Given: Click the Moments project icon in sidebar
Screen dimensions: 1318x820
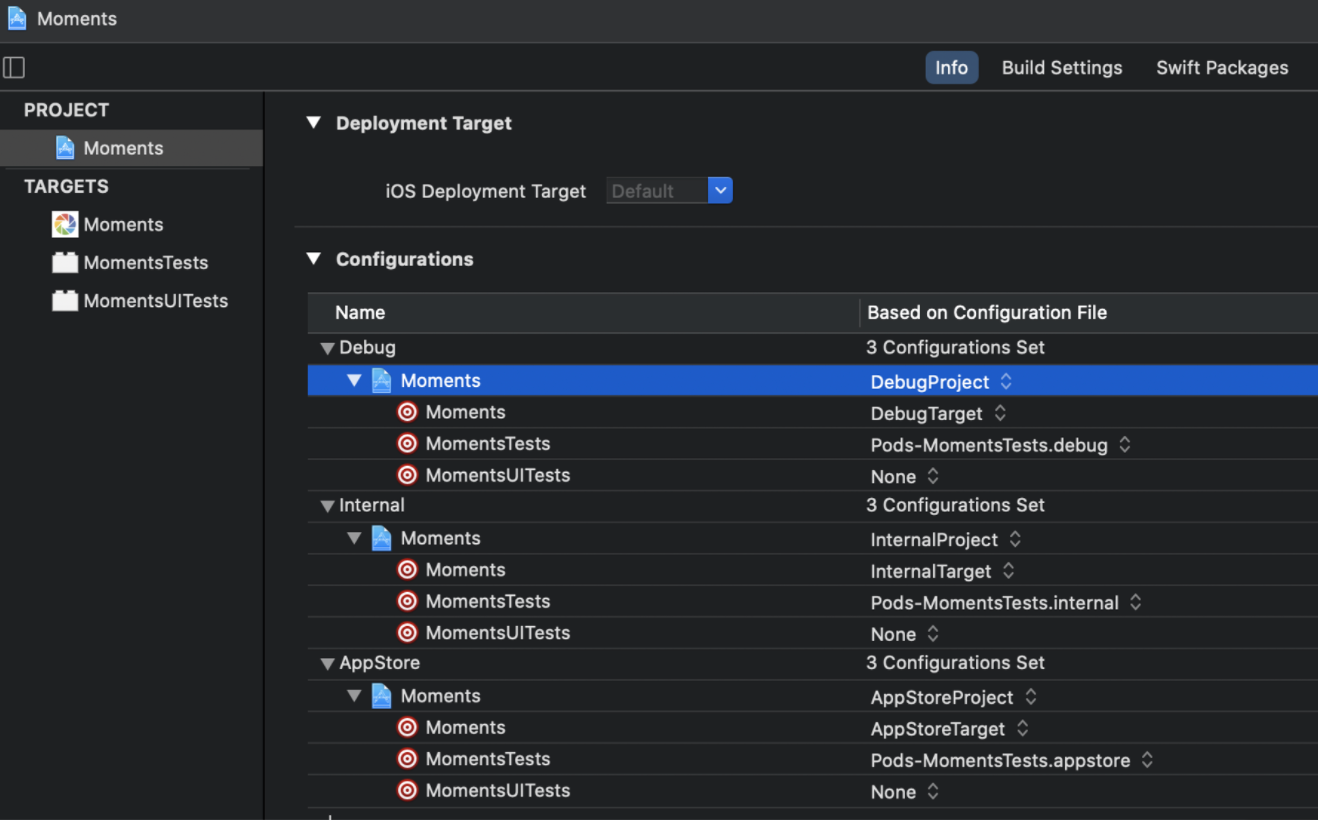Looking at the screenshot, I should click(x=65, y=148).
